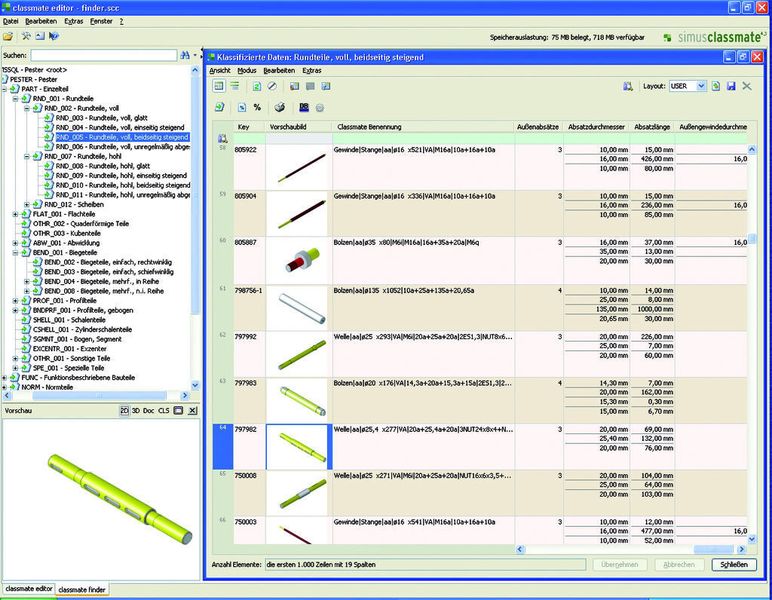Image resolution: width=772 pixels, height=600 pixels.
Task: Close the Vorschau preview panel
Action: pos(193,411)
